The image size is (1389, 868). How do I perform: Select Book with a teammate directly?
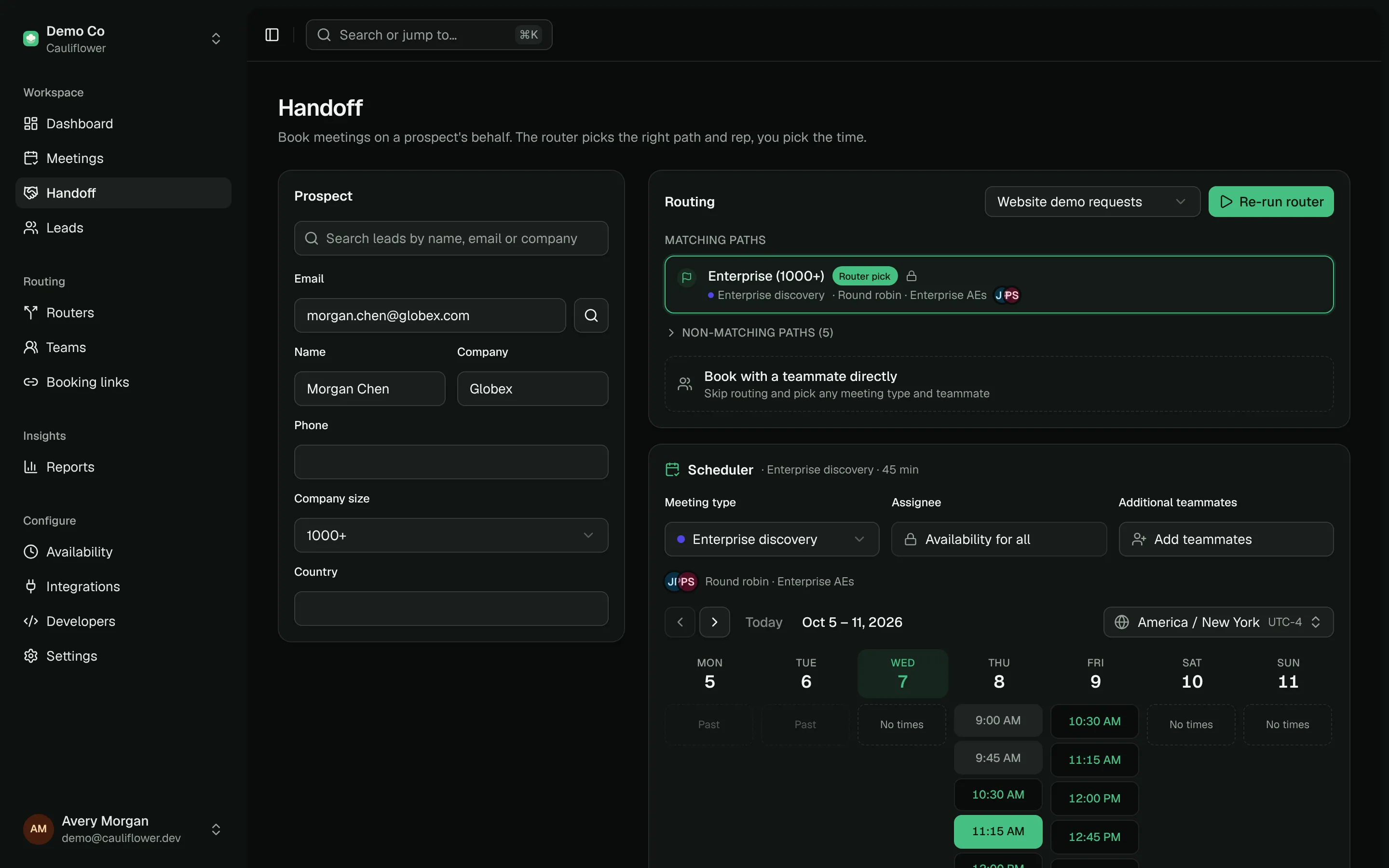[x=999, y=384]
